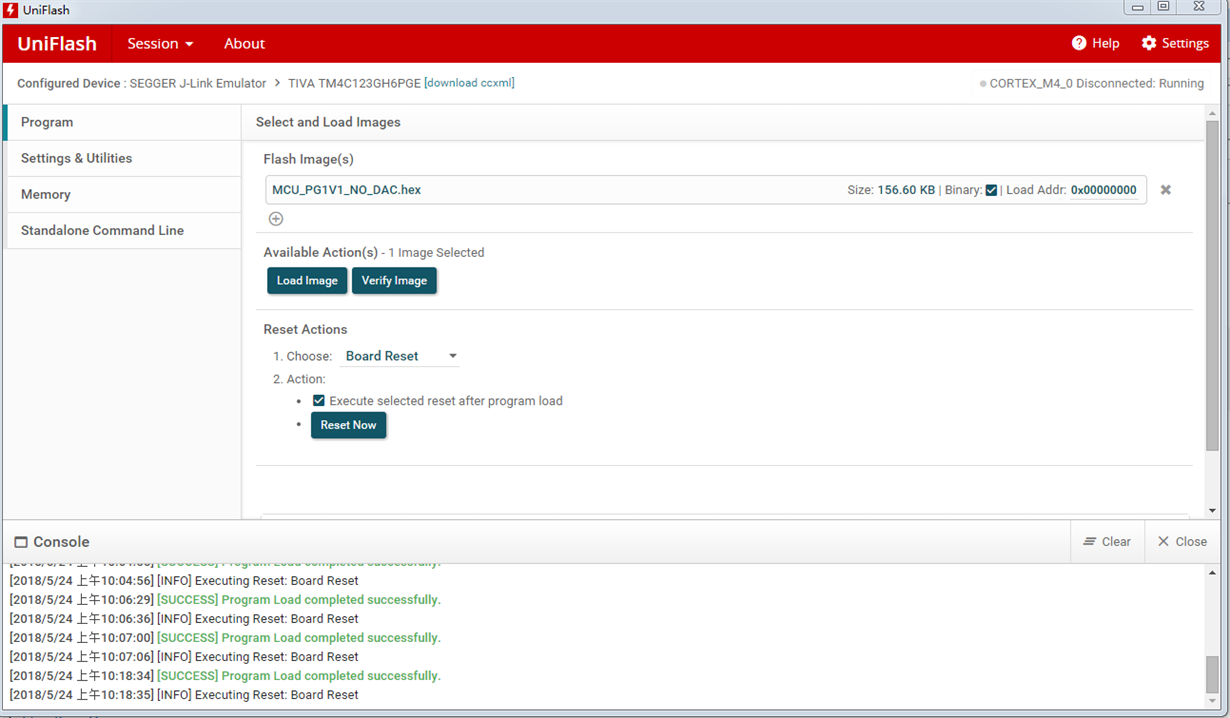Click the console vertical scrollbar thumb
The width and height of the screenshot is (1230, 718).
click(x=1212, y=674)
